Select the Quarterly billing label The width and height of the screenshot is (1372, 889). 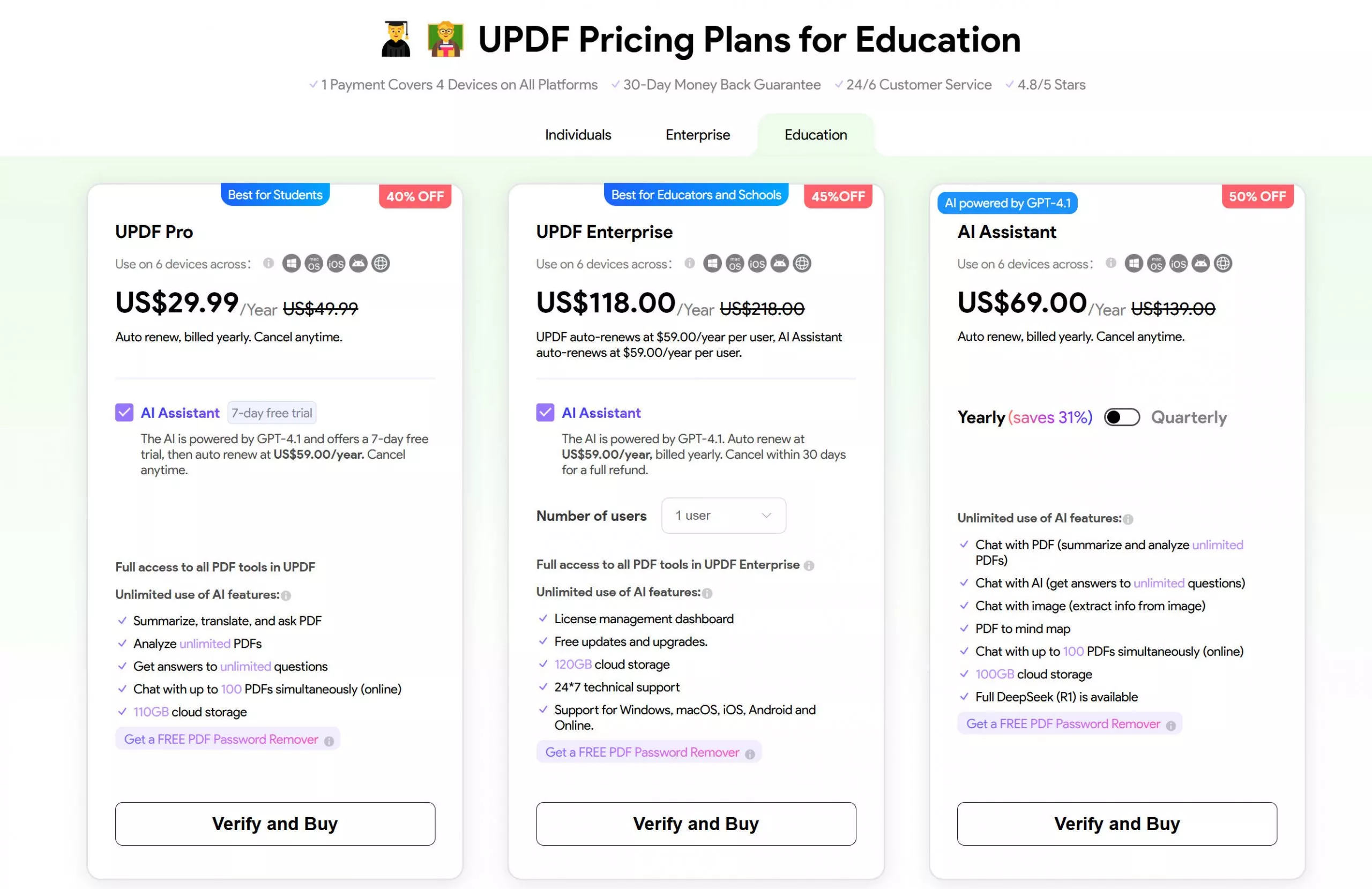point(1189,417)
